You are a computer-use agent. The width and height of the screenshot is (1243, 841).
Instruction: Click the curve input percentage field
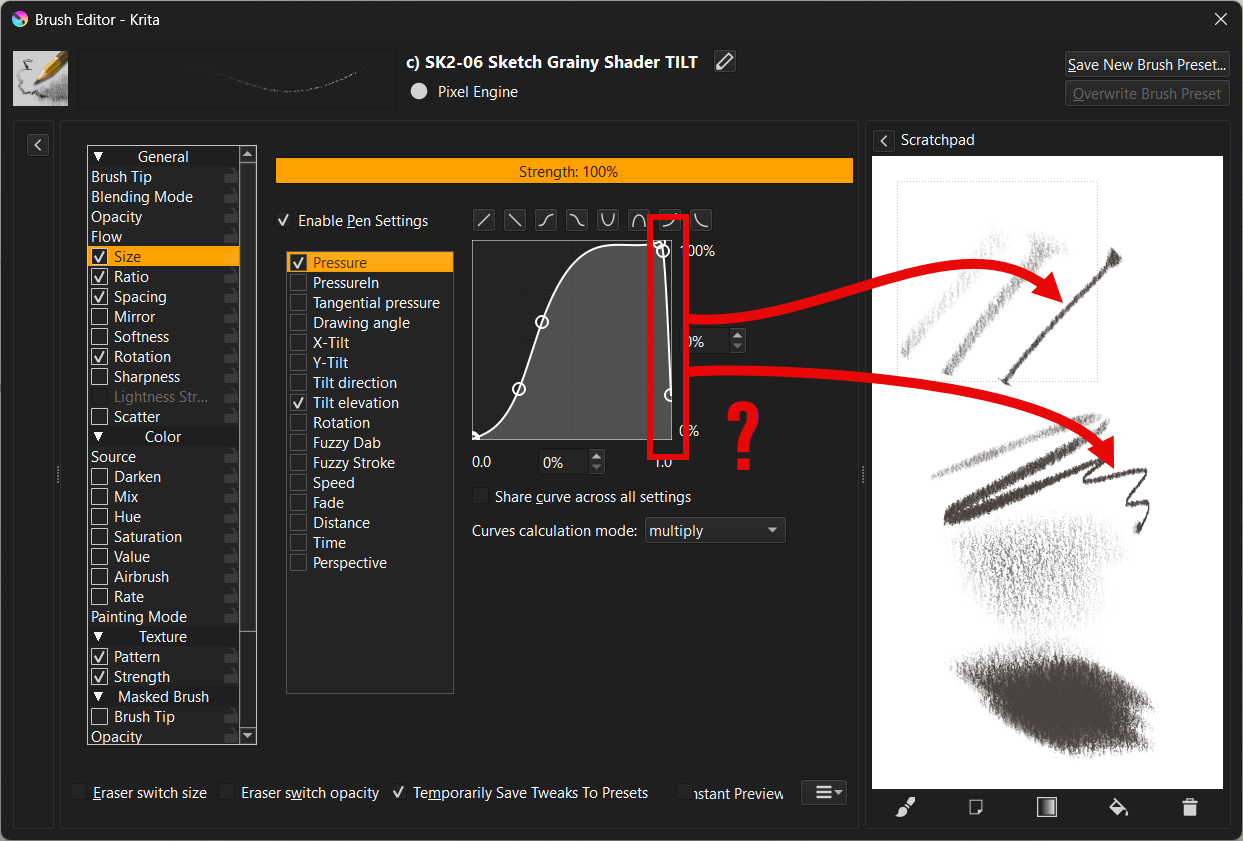(565, 462)
